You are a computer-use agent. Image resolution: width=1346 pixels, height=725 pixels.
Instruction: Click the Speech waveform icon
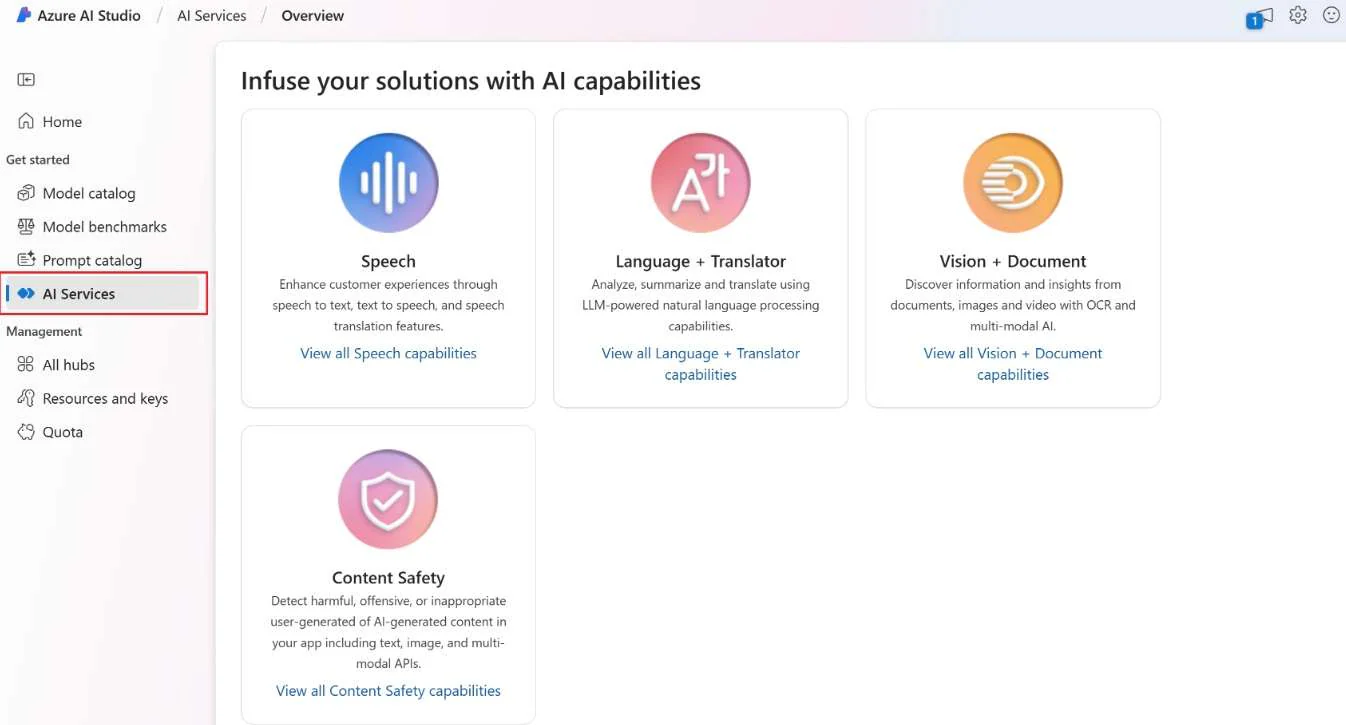point(388,183)
